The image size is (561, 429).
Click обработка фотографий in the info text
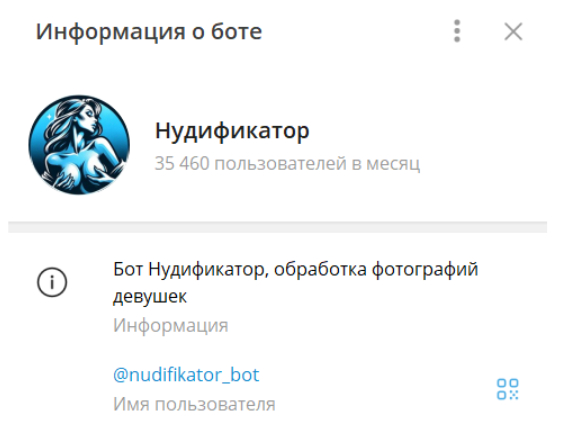coord(376,269)
